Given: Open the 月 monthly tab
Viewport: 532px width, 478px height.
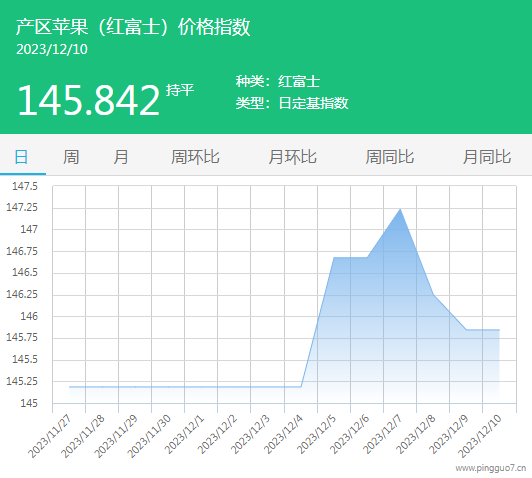Looking at the screenshot, I should point(121,157).
